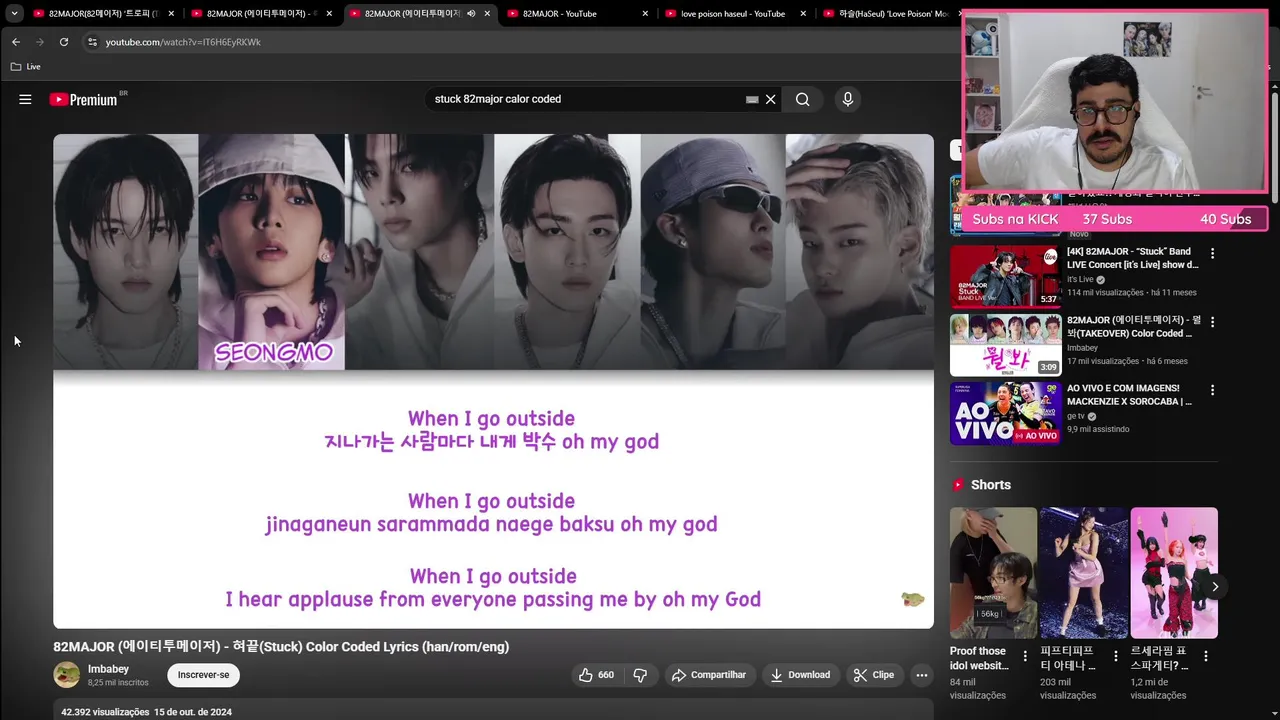Close the active 82MAJOR tab
This screenshot has width=1280, height=720.
(x=487, y=14)
